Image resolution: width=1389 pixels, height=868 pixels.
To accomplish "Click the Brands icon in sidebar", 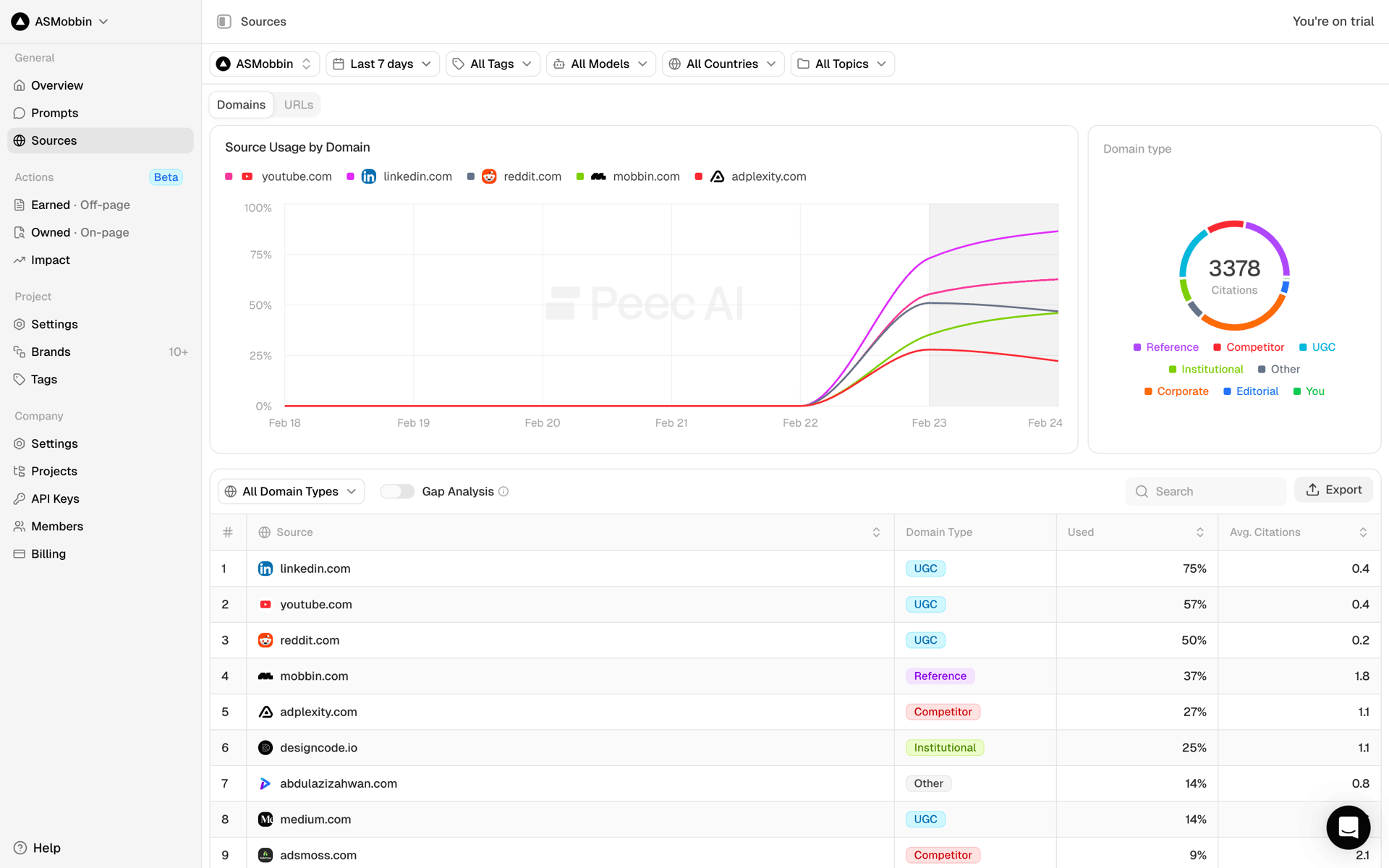I will click(20, 352).
